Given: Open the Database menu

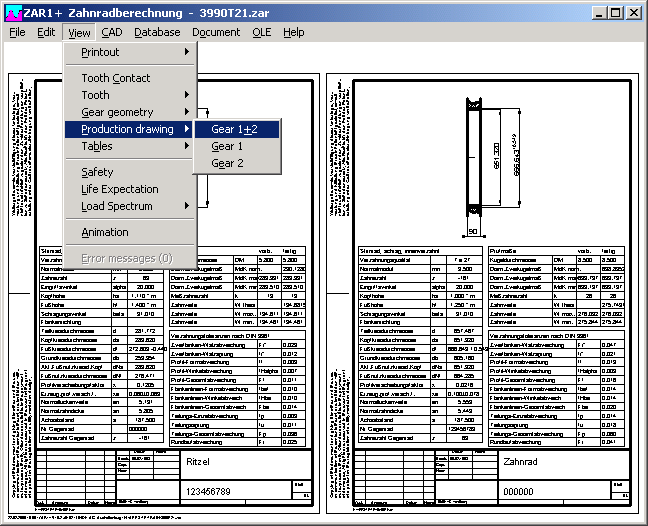Looking at the screenshot, I should 157,32.
